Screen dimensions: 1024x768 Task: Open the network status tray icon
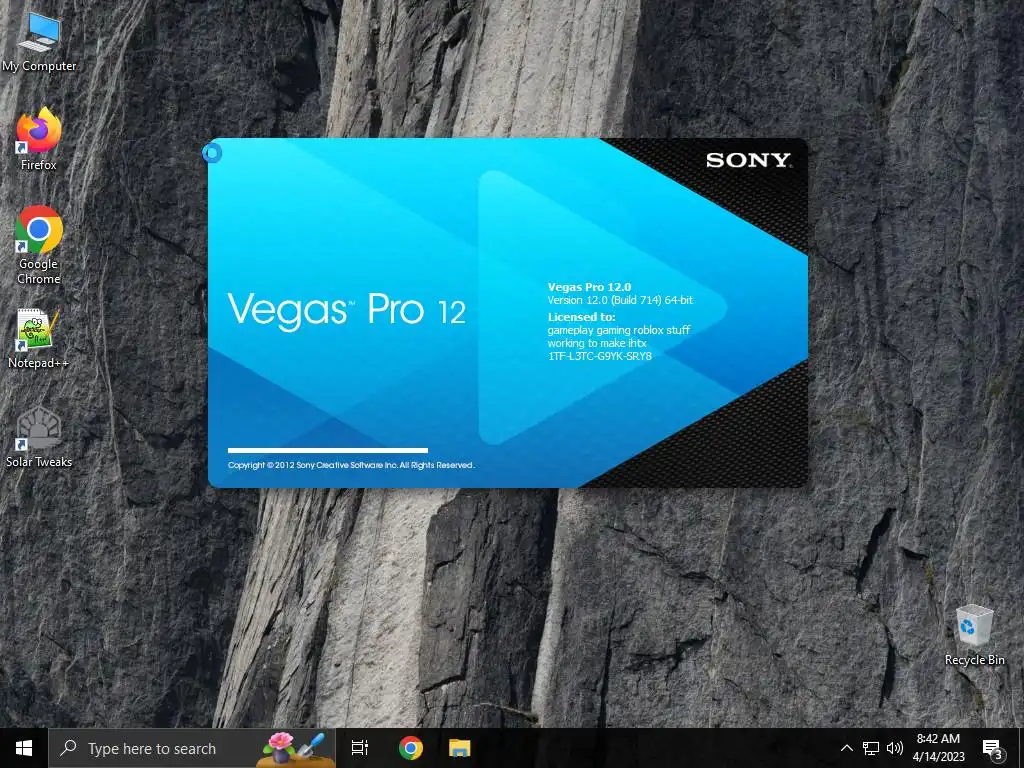[871, 748]
